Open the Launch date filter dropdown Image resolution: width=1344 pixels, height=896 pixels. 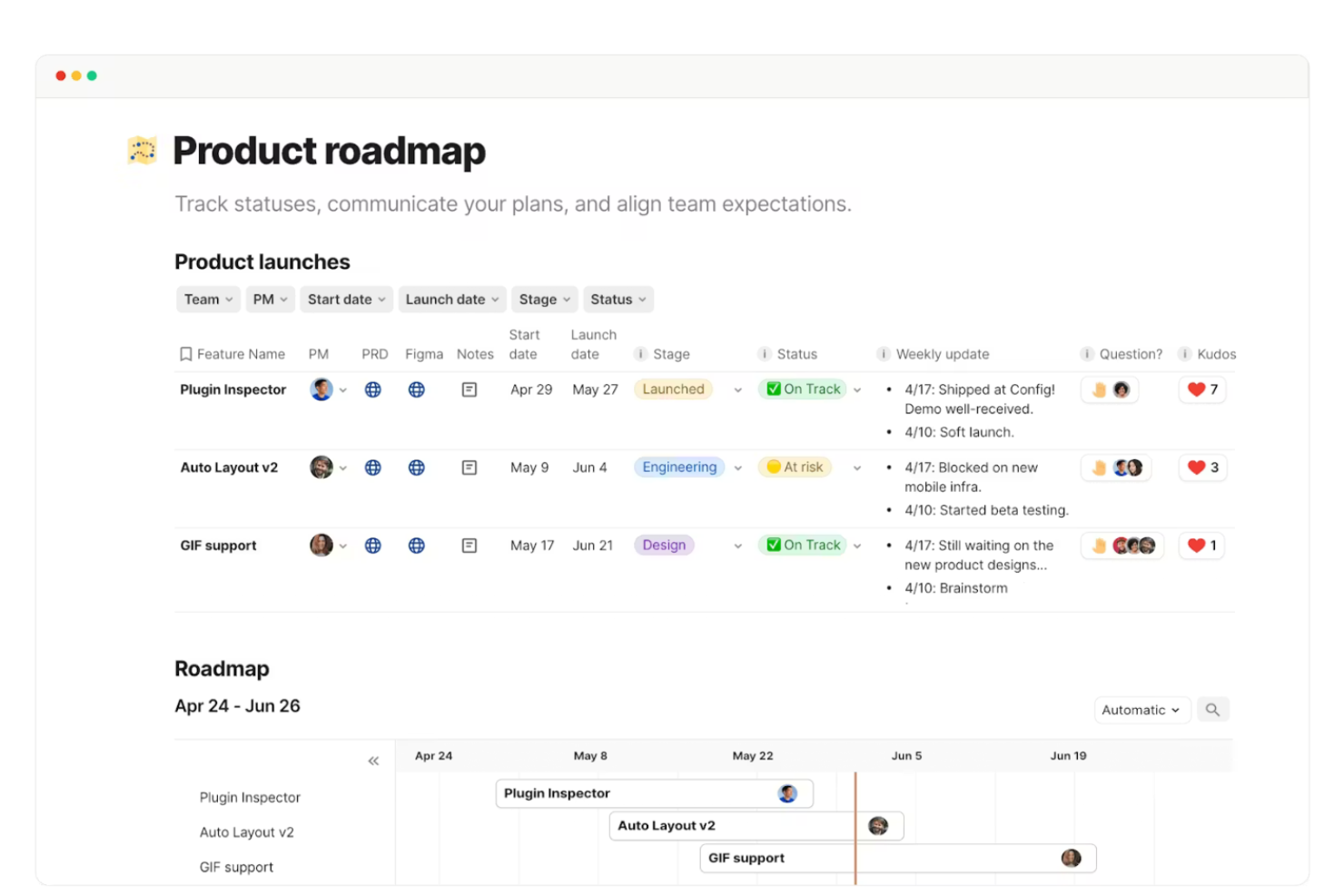click(452, 300)
